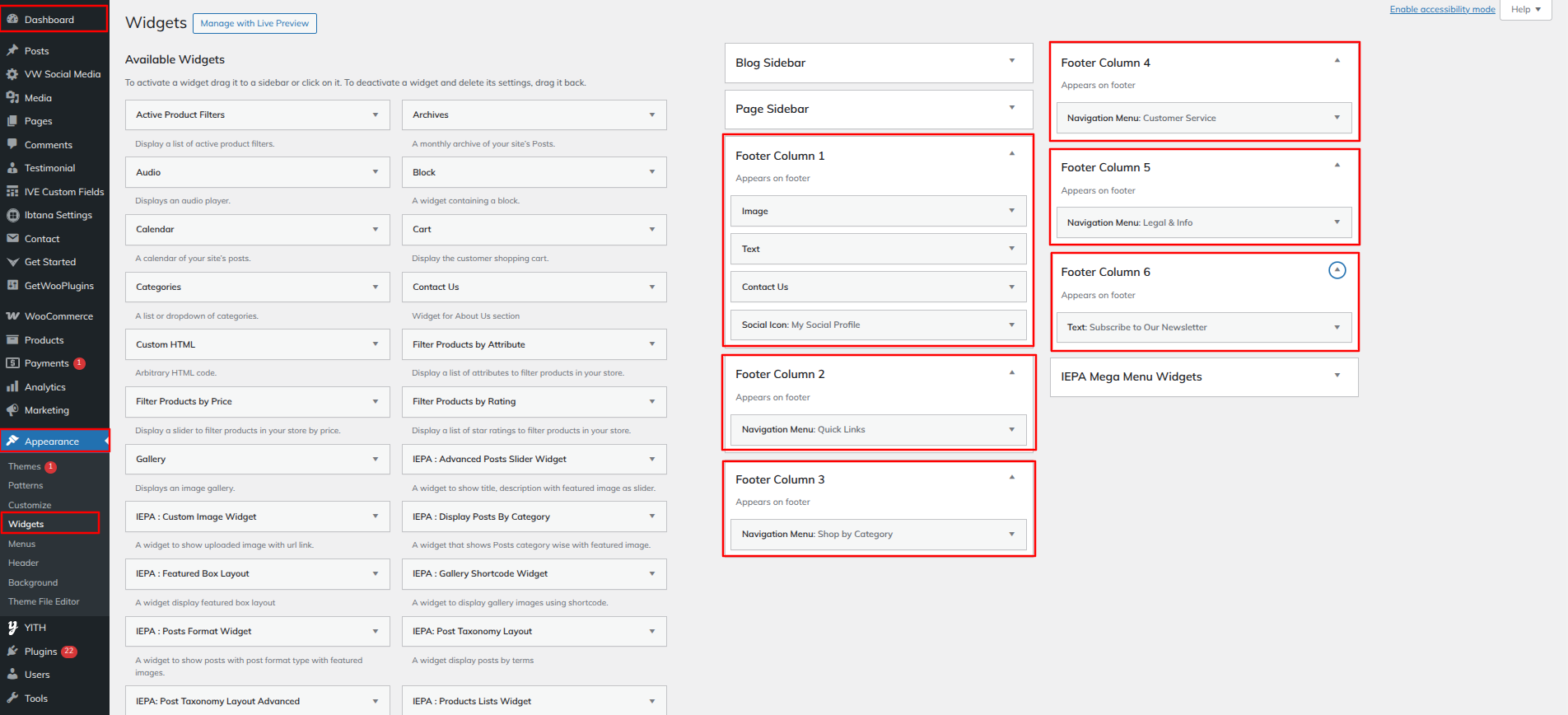The width and height of the screenshot is (1568, 715).
Task: Open the Themes submenu item
Action: point(25,466)
